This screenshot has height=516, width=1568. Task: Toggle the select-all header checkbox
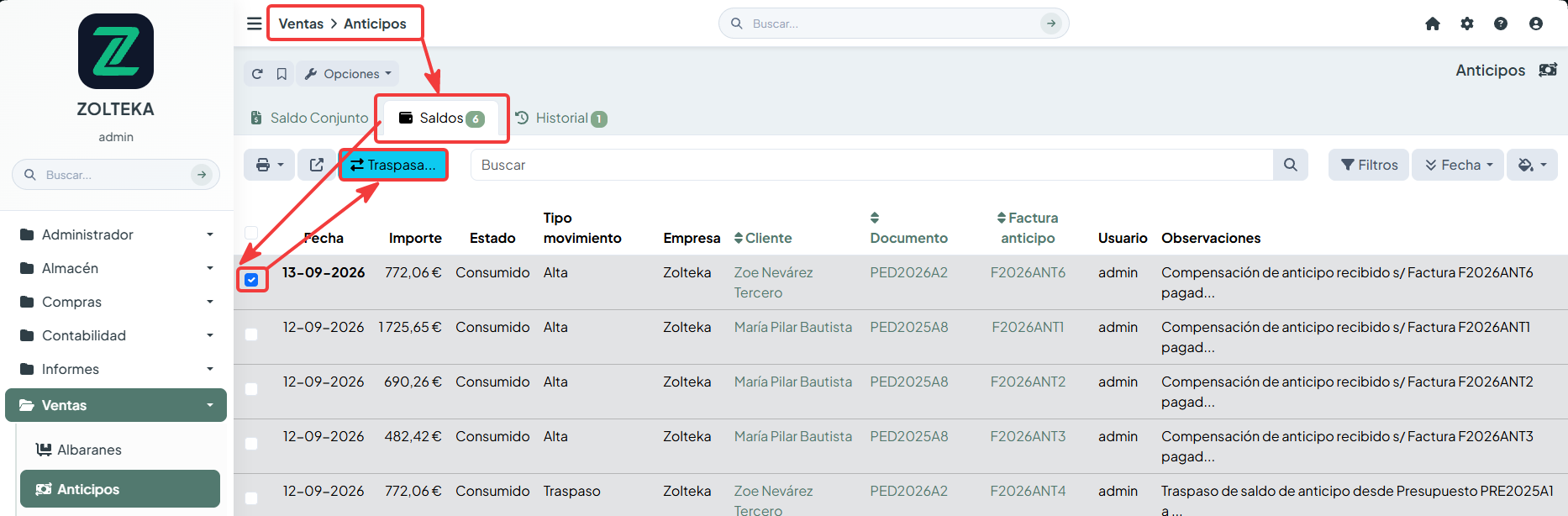click(251, 233)
